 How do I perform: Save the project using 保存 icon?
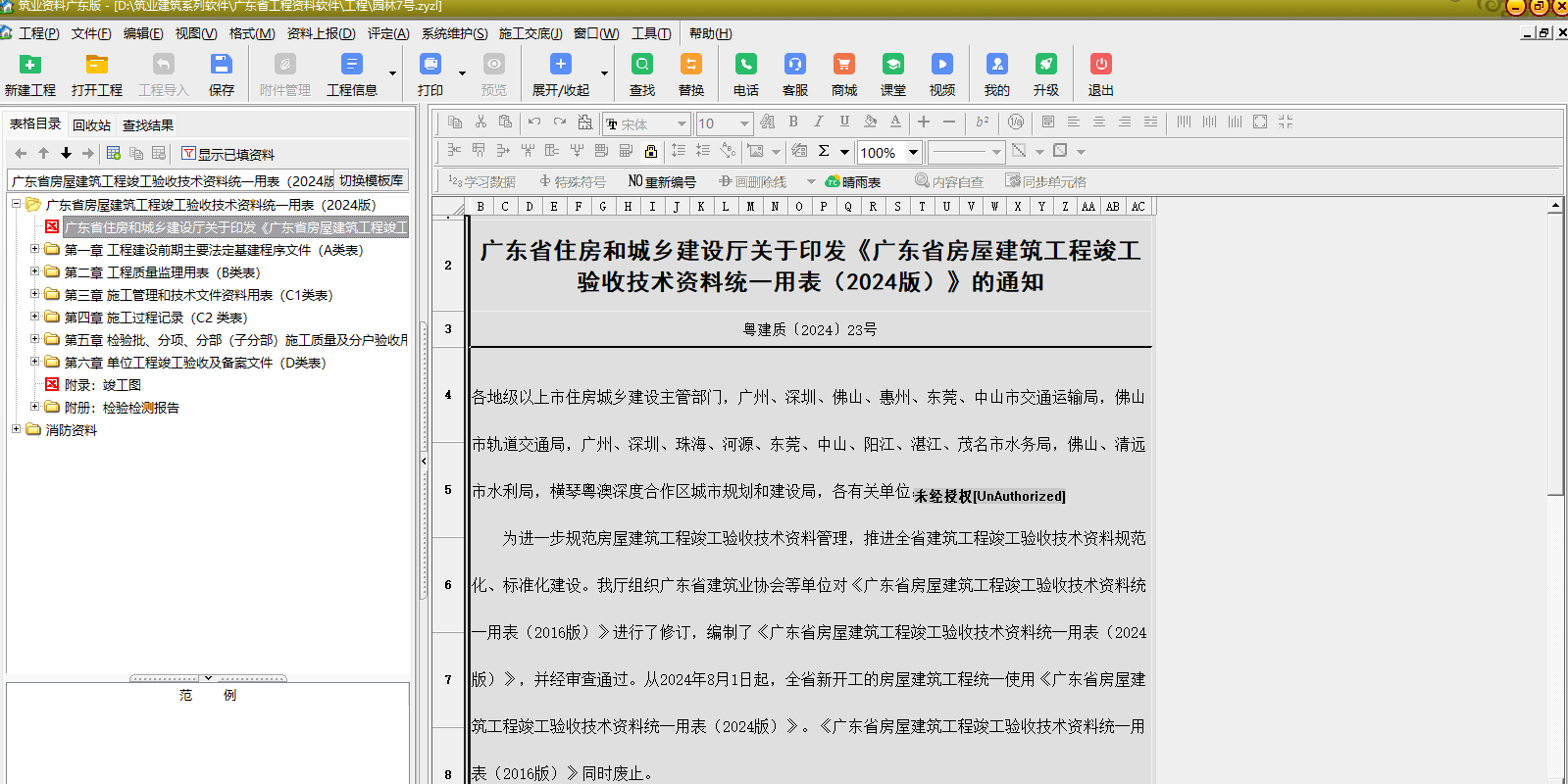tap(221, 74)
